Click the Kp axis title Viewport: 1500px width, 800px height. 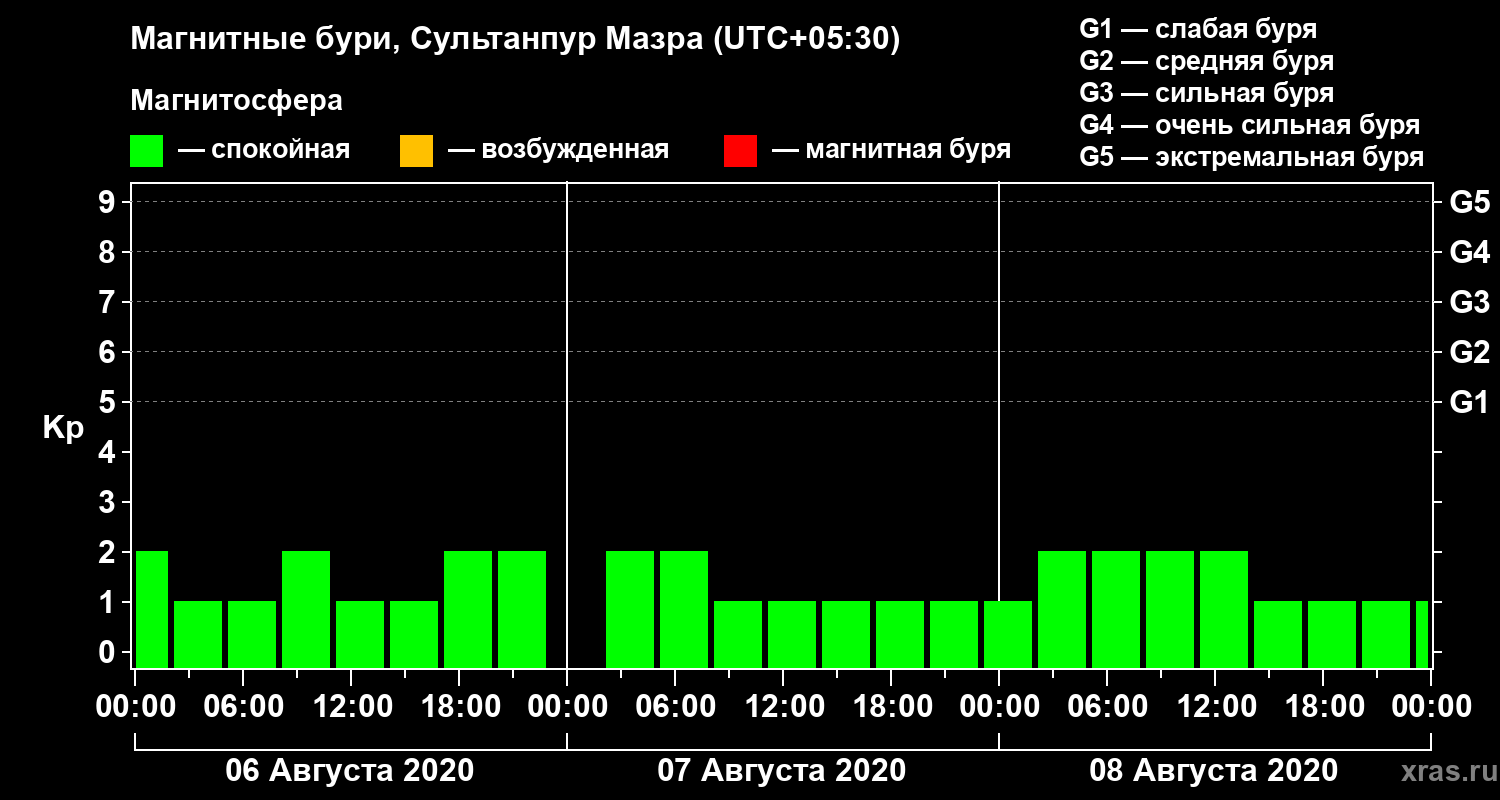click(x=63, y=428)
